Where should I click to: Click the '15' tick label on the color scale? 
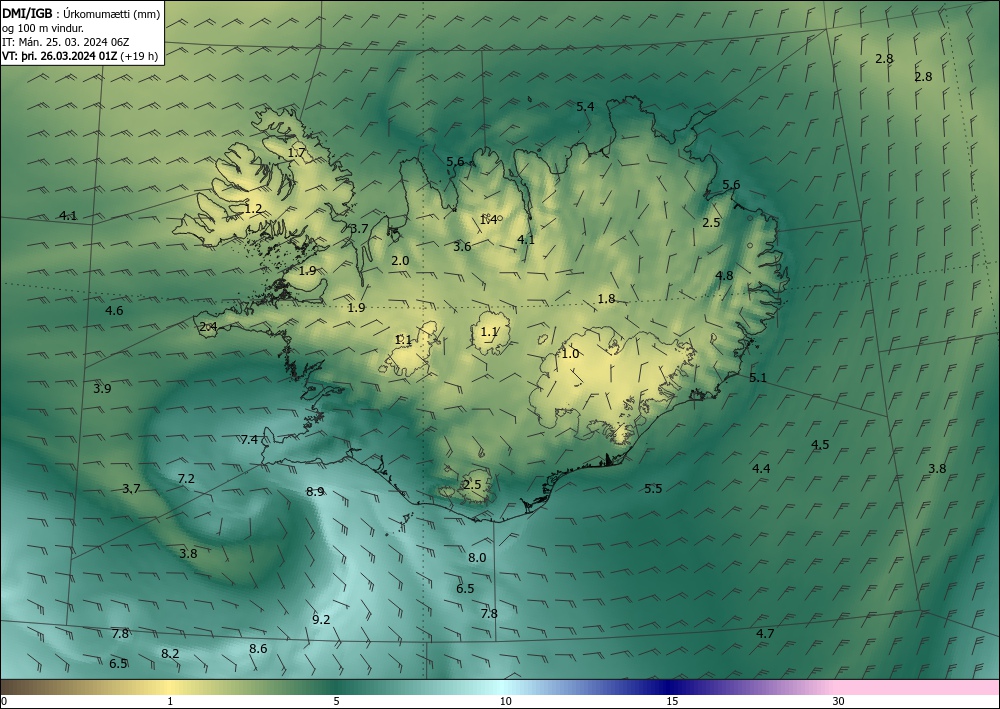pyautogui.click(x=672, y=701)
